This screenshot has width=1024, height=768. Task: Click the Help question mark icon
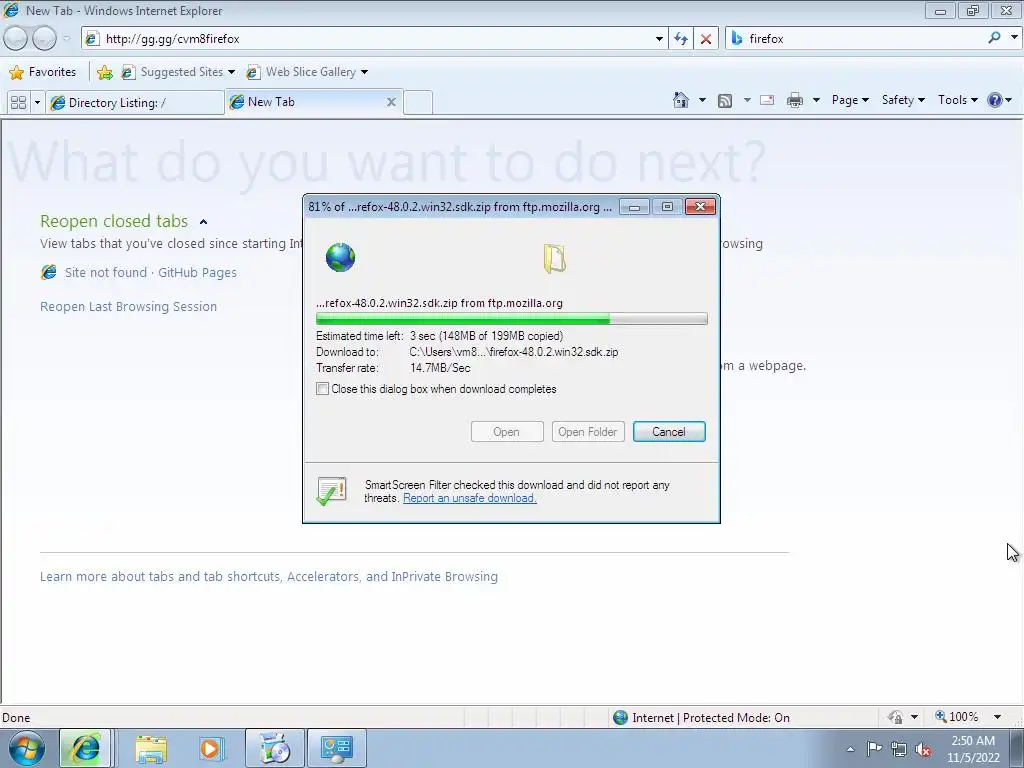click(x=994, y=100)
